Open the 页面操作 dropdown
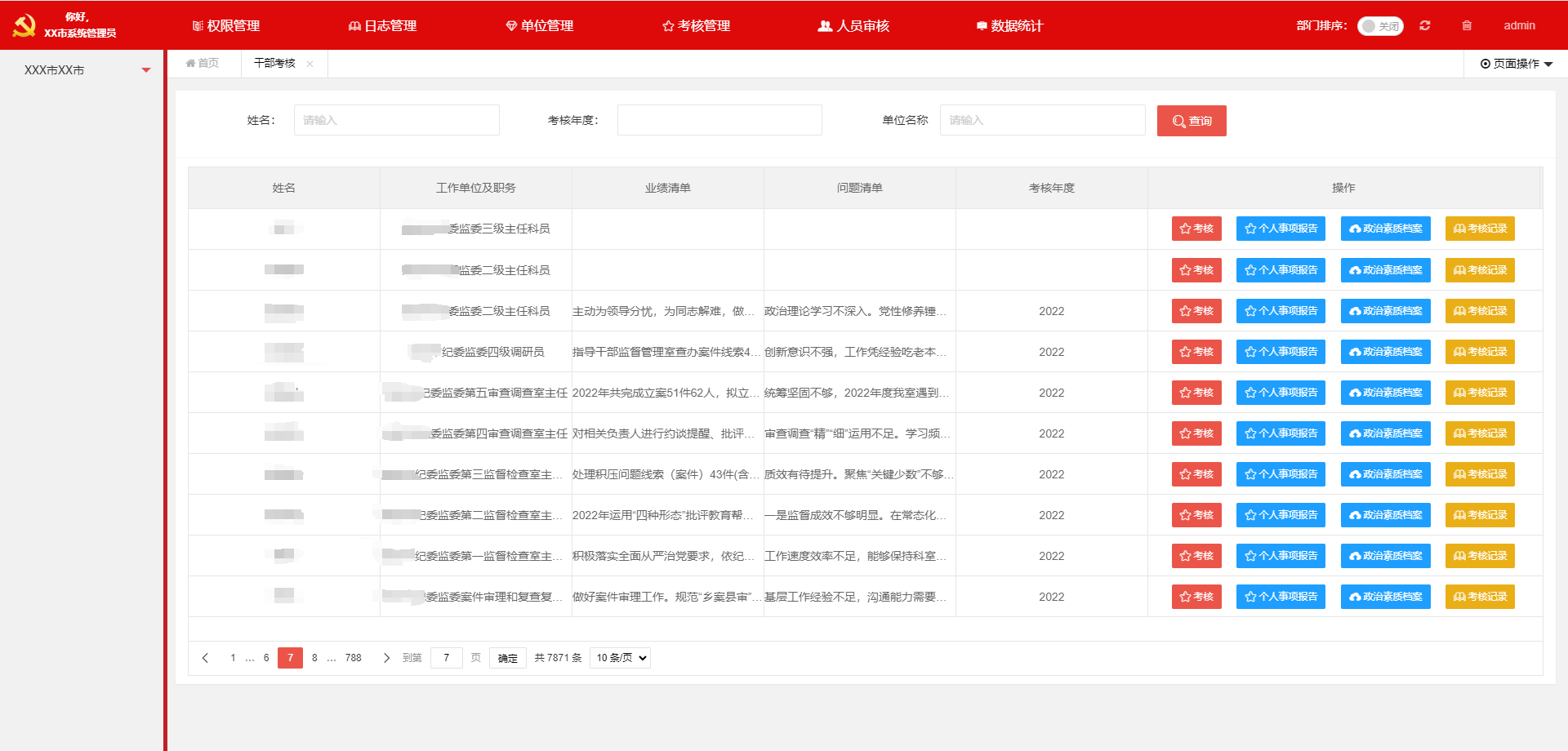Image resolution: width=1568 pixels, height=751 pixels. (x=1516, y=64)
